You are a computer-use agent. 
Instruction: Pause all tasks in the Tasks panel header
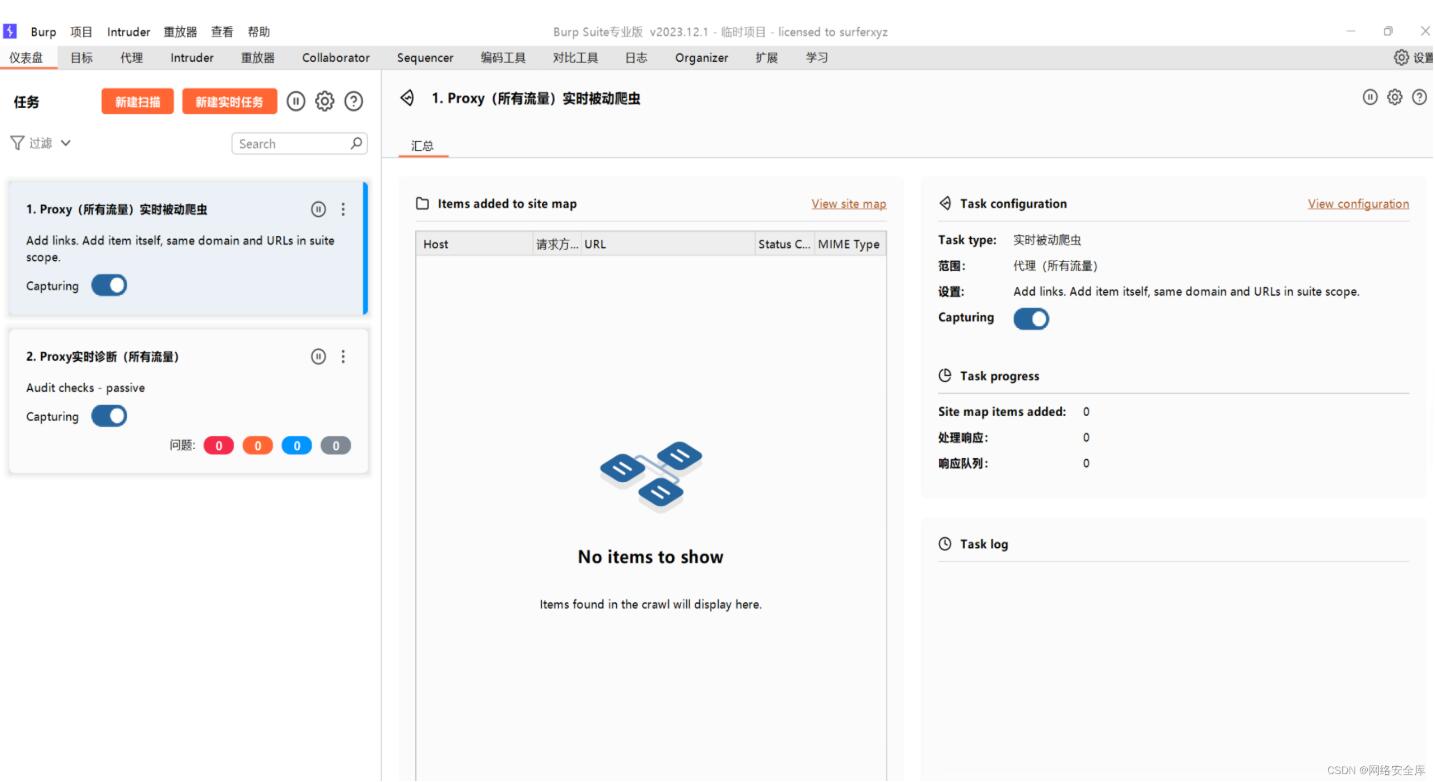pos(296,101)
